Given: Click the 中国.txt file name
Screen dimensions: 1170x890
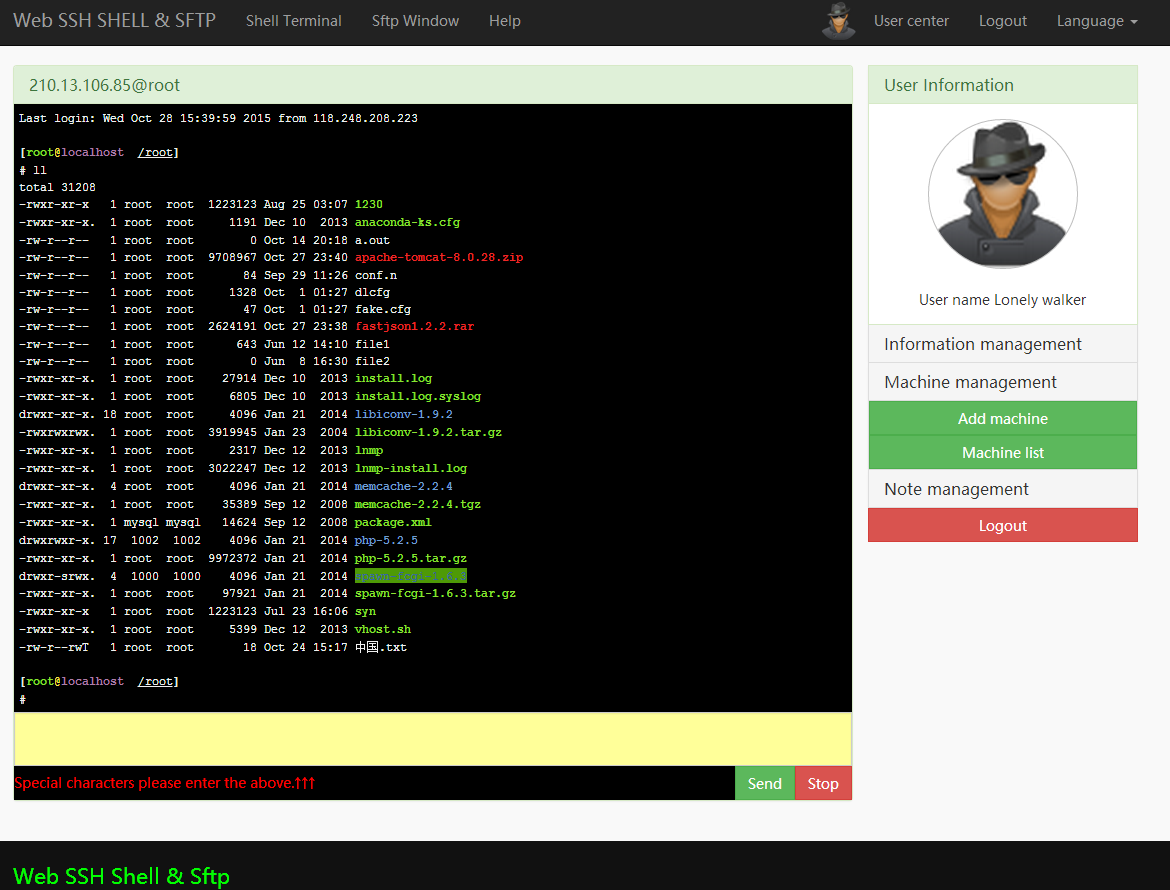Looking at the screenshot, I should pyautogui.click(x=381, y=648).
